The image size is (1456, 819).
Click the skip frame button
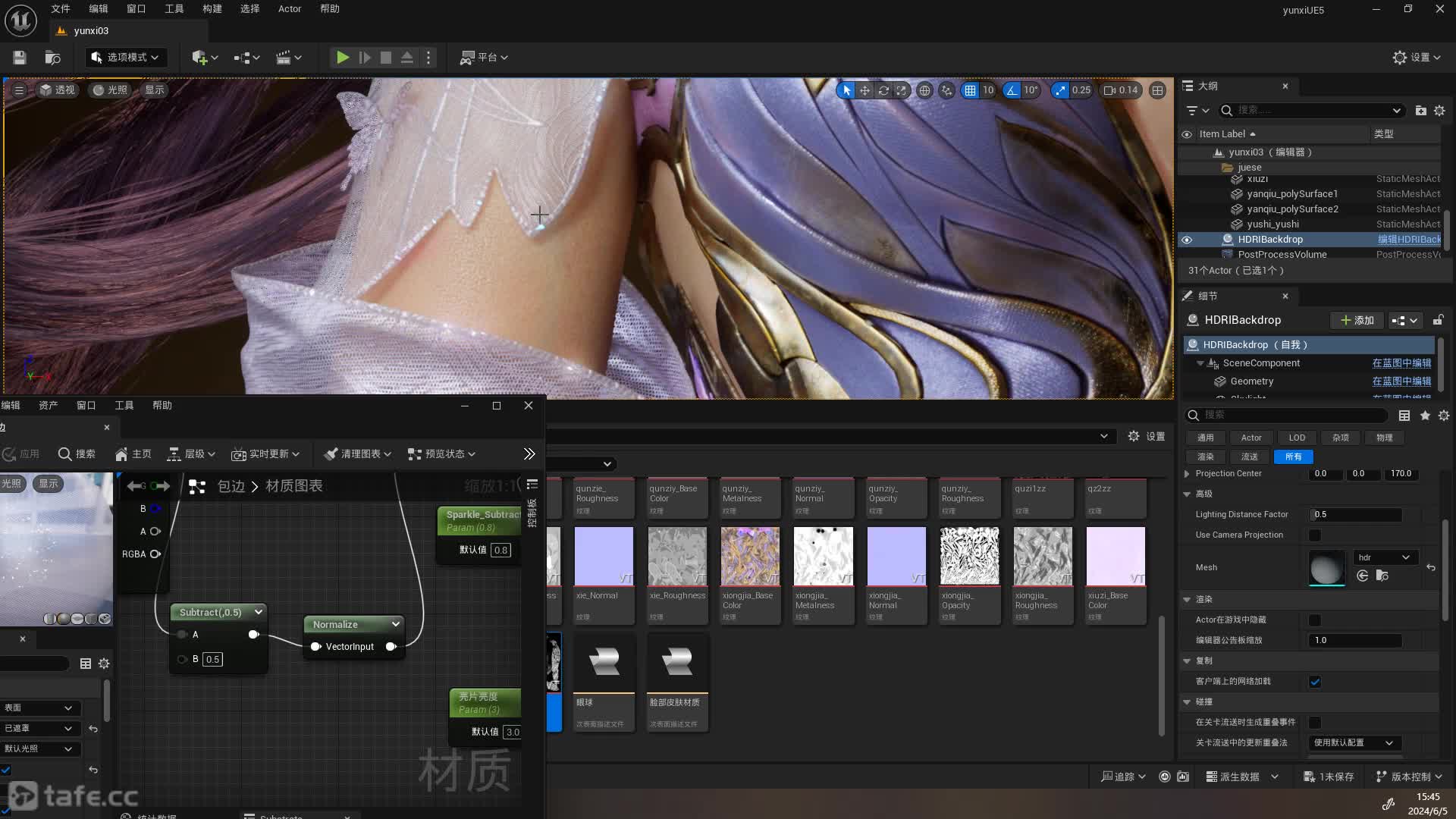point(365,58)
